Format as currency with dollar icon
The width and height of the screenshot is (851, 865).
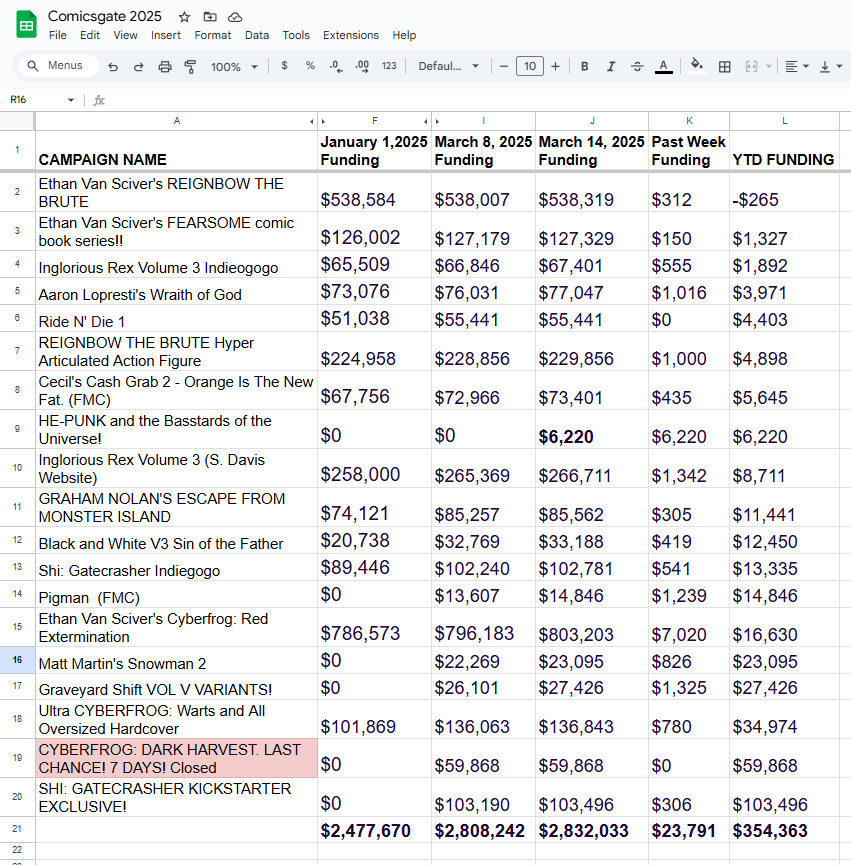(x=285, y=66)
